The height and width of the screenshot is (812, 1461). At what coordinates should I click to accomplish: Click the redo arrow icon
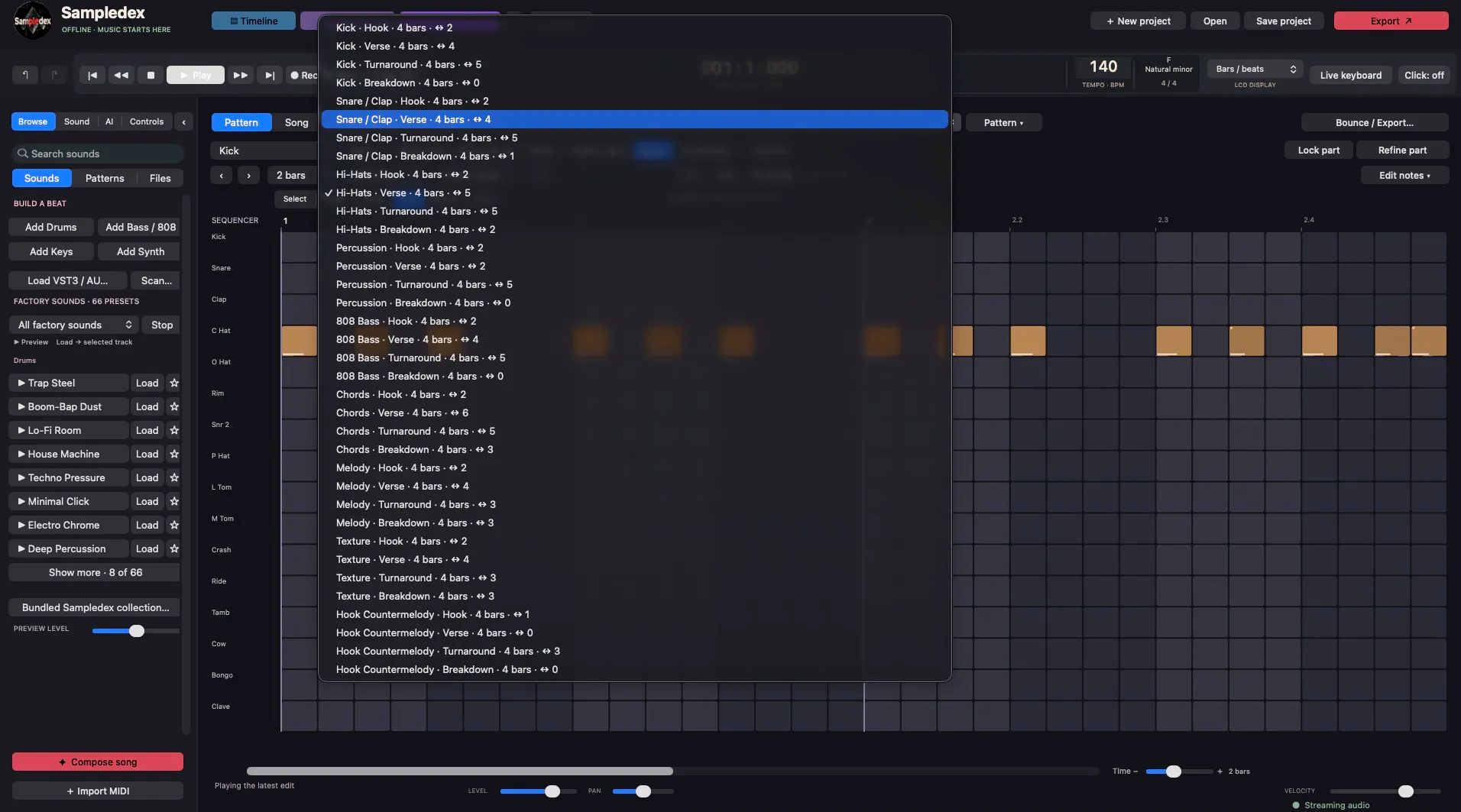53,75
